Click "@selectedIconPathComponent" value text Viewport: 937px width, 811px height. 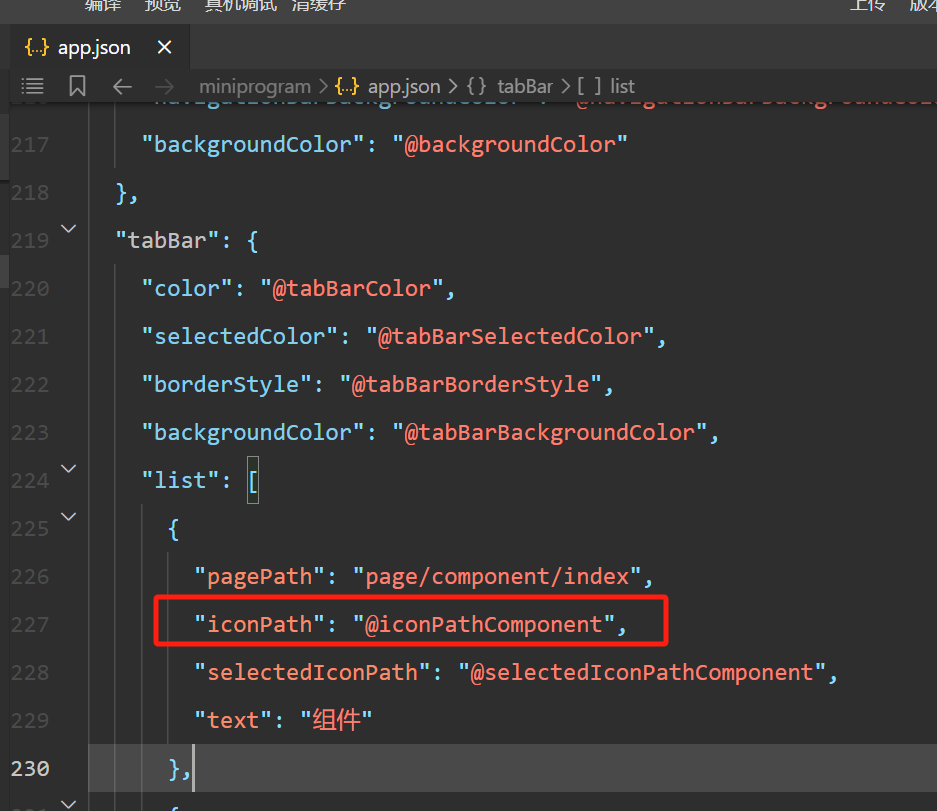pyautogui.click(x=642, y=673)
